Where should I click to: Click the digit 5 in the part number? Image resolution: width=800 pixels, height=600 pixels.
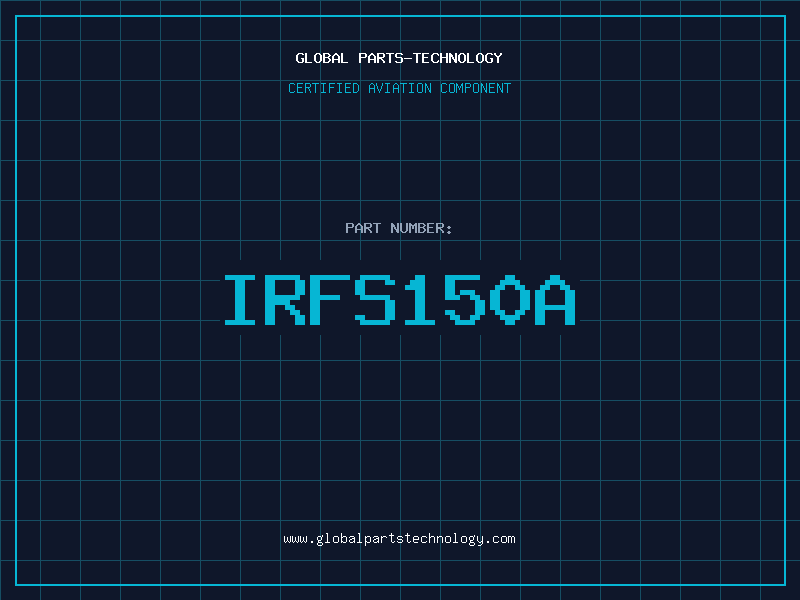(x=467, y=300)
